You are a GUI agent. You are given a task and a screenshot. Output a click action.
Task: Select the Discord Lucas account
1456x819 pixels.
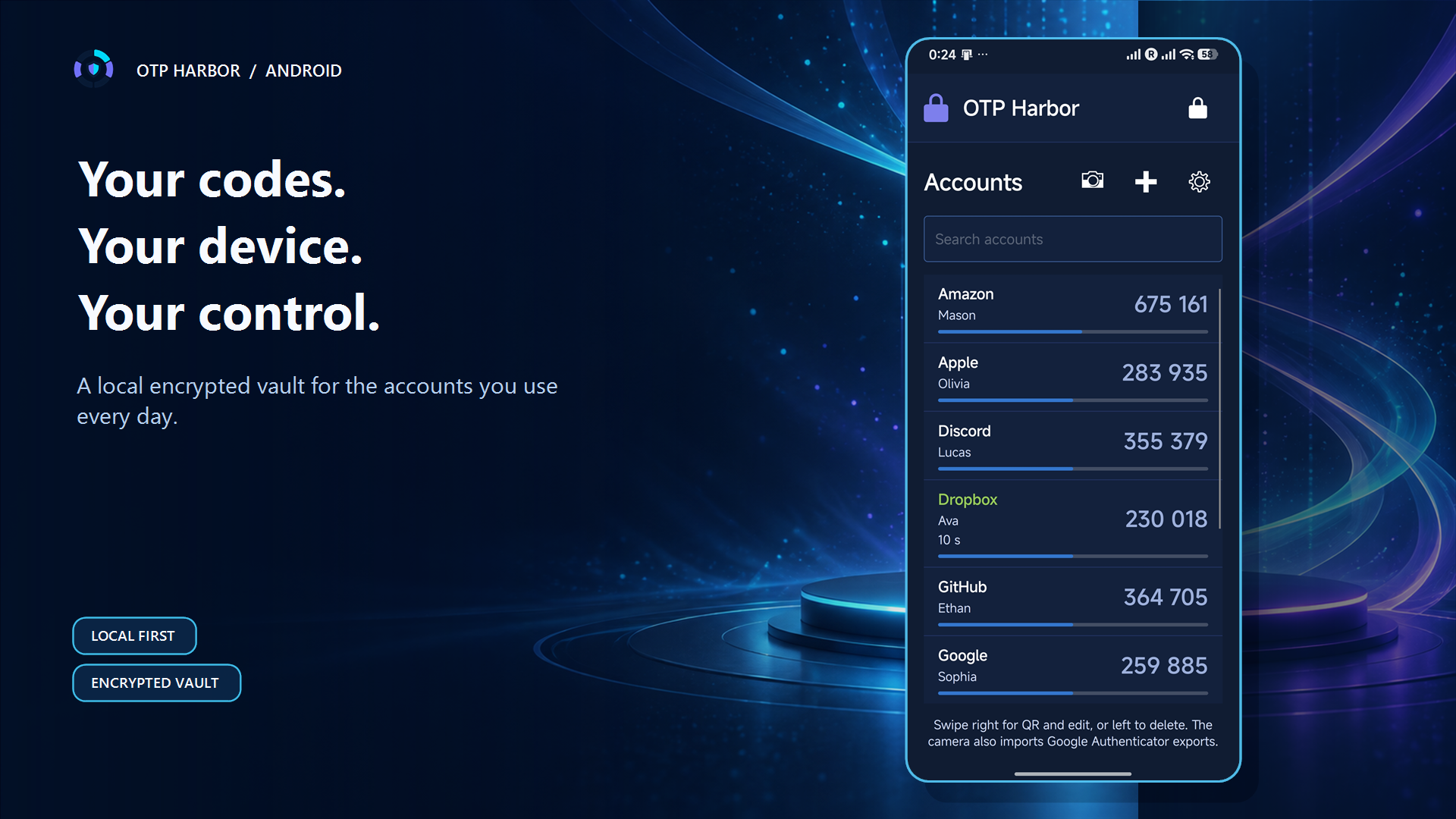click(1072, 445)
